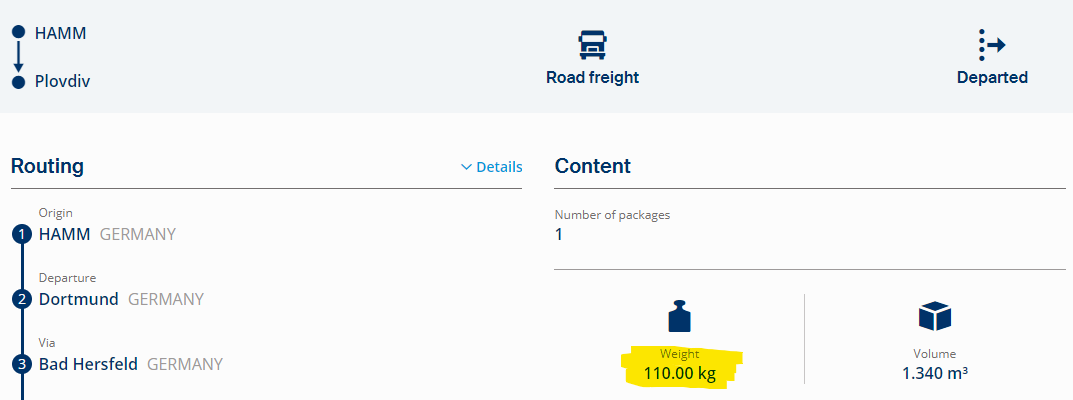Click the weight scale icon
The image size is (1073, 400).
click(x=679, y=317)
